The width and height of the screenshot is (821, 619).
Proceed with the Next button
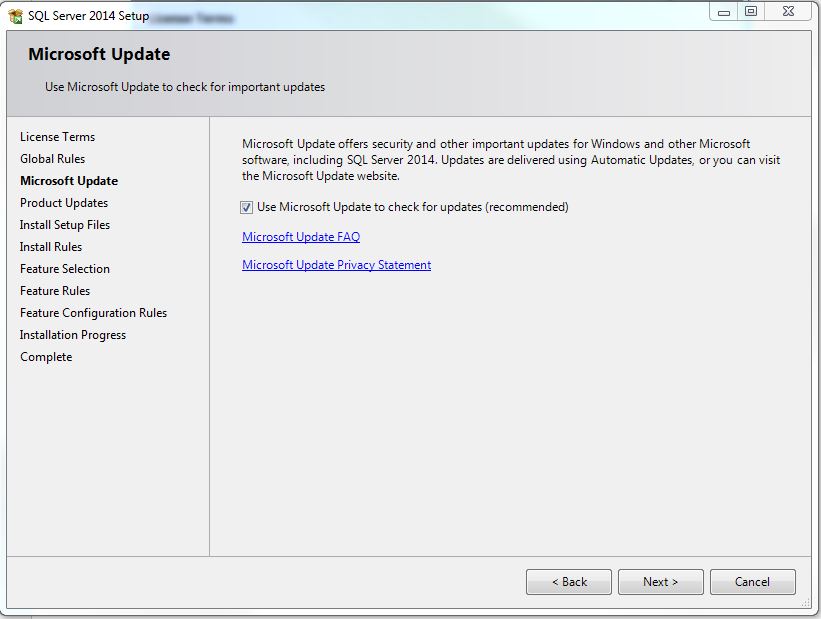pos(661,582)
